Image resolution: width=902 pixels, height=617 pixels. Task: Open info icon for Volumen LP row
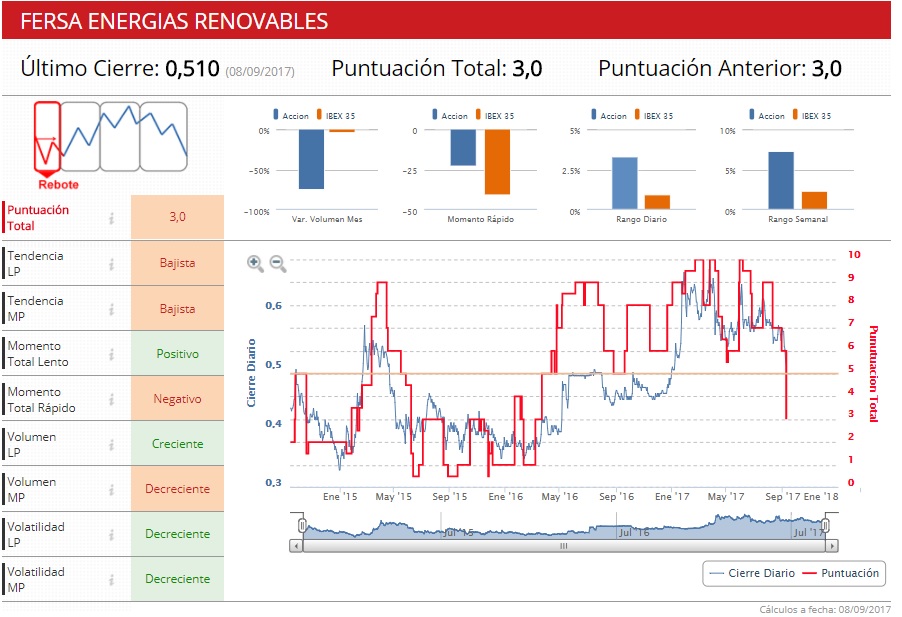pos(112,444)
